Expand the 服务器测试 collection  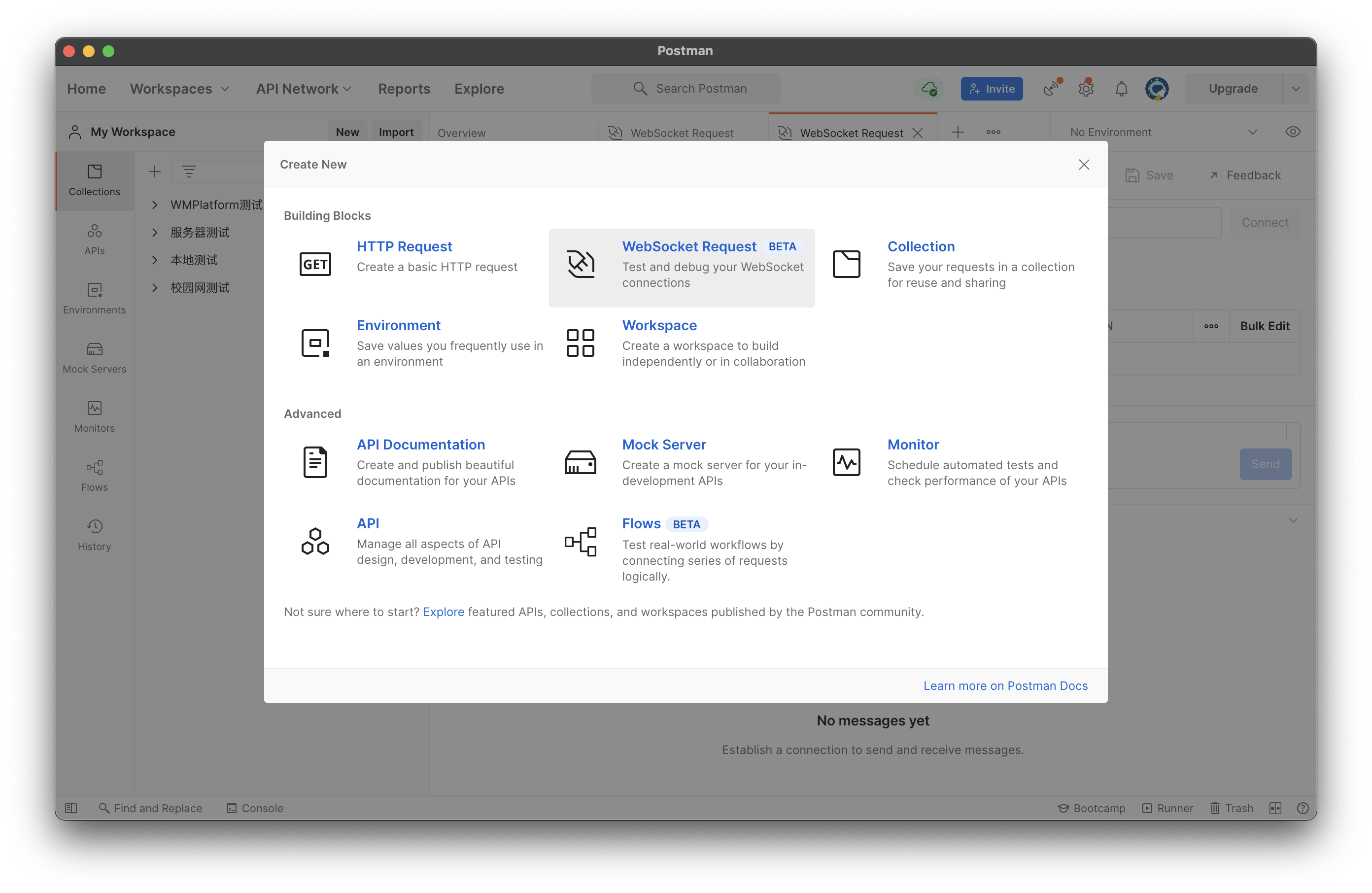pos(154,232)
